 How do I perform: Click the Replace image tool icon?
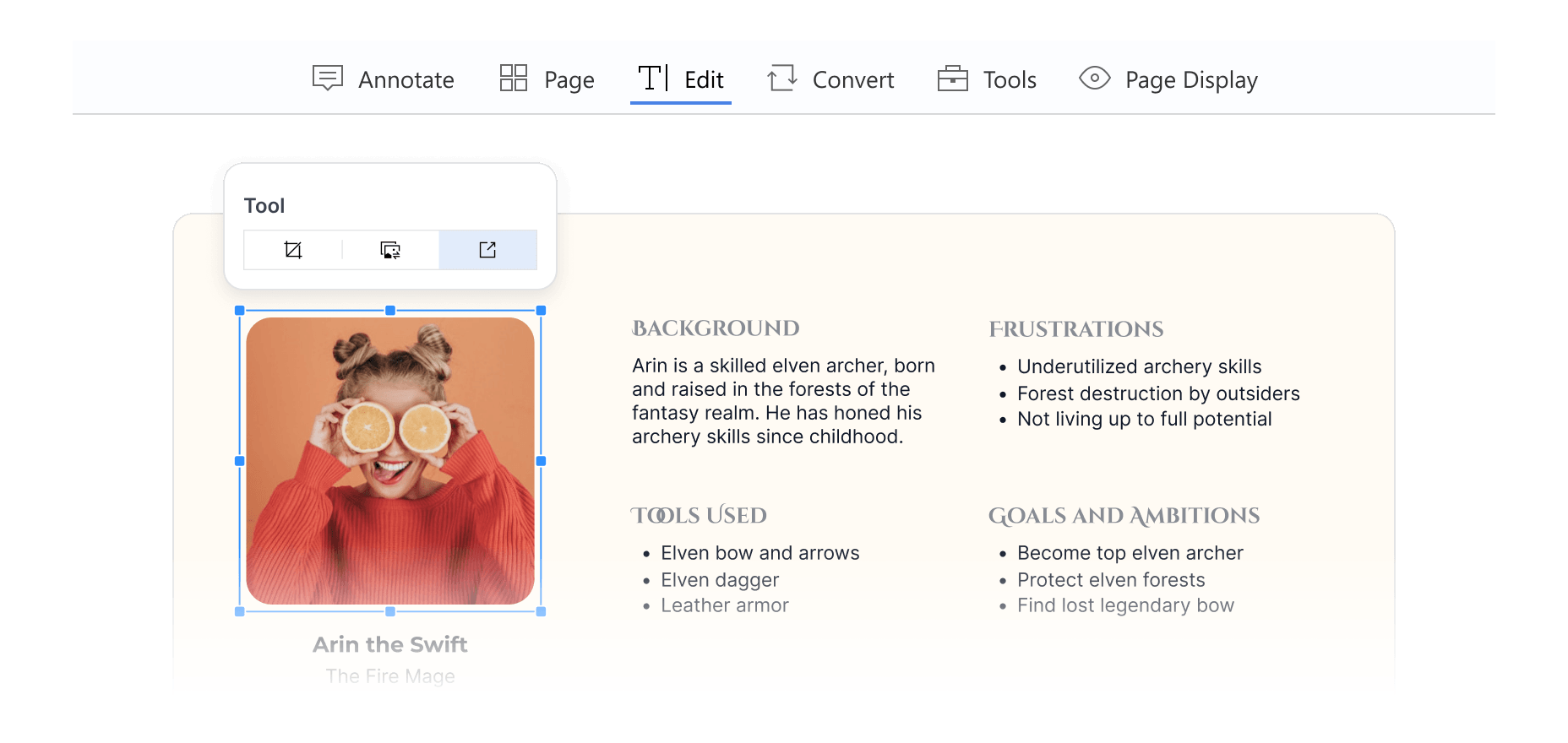[390, 250]
